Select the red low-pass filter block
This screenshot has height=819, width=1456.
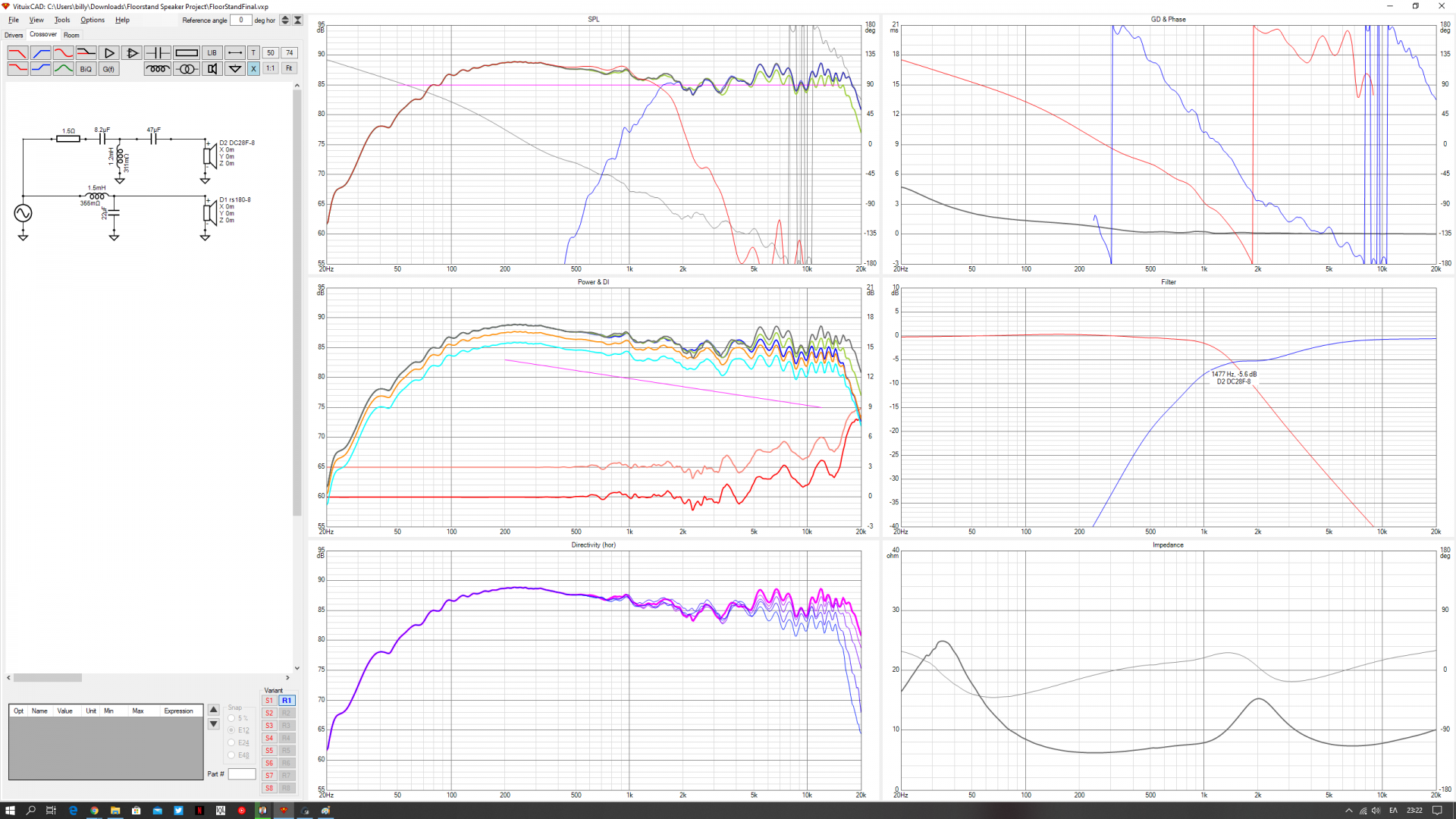[17, 53]
